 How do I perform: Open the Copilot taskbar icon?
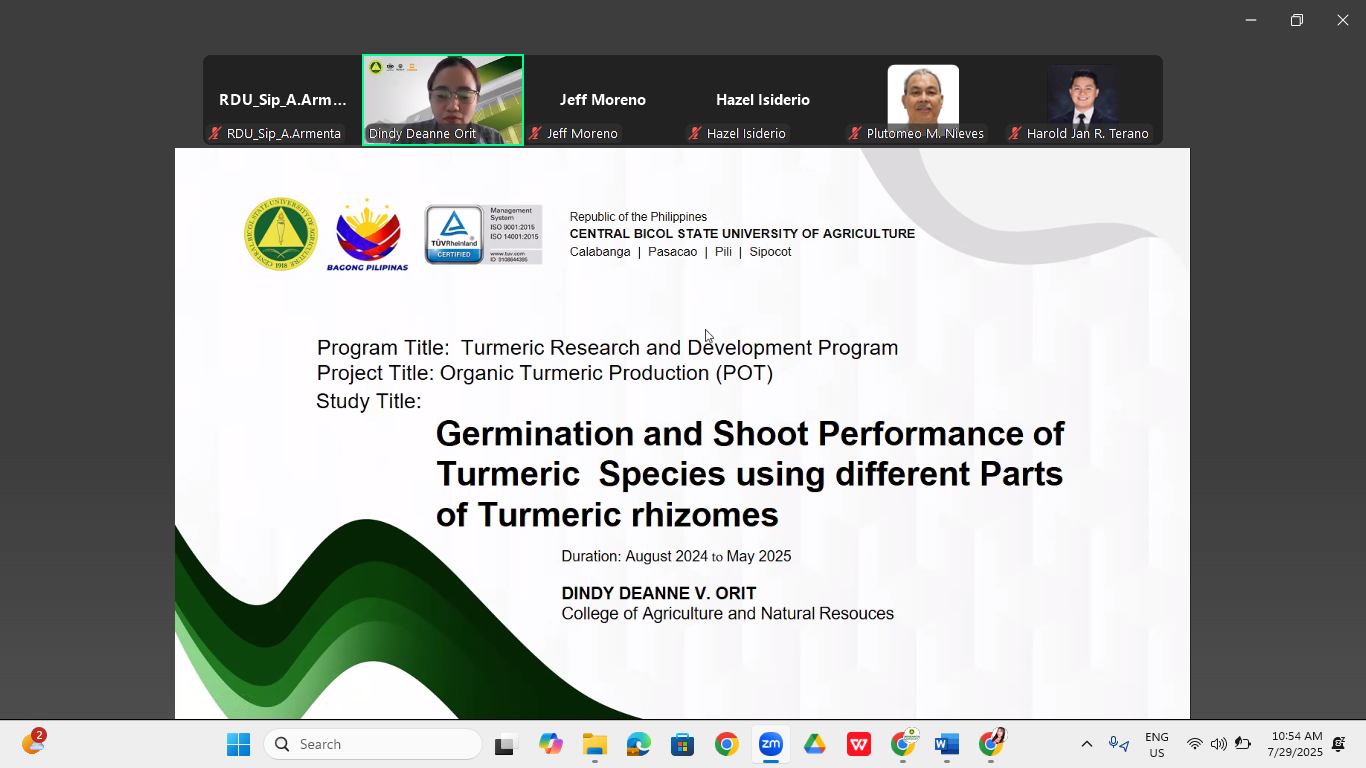coord(551,744)
